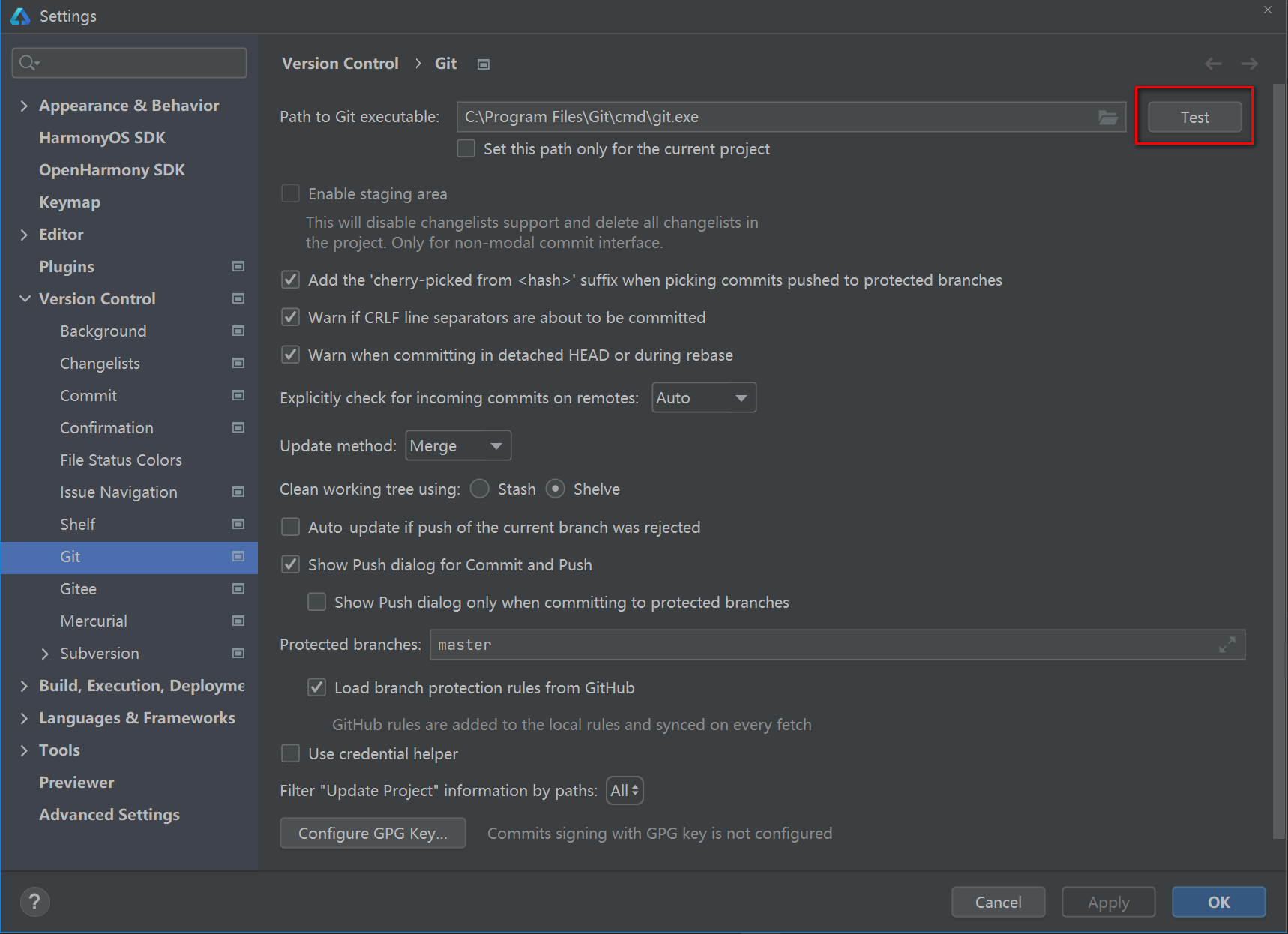The width and height of the screenshot is (1288, 934).
Task: Uncheck Warn if CRLF line separators option
Action: click(x=290, y=316)
